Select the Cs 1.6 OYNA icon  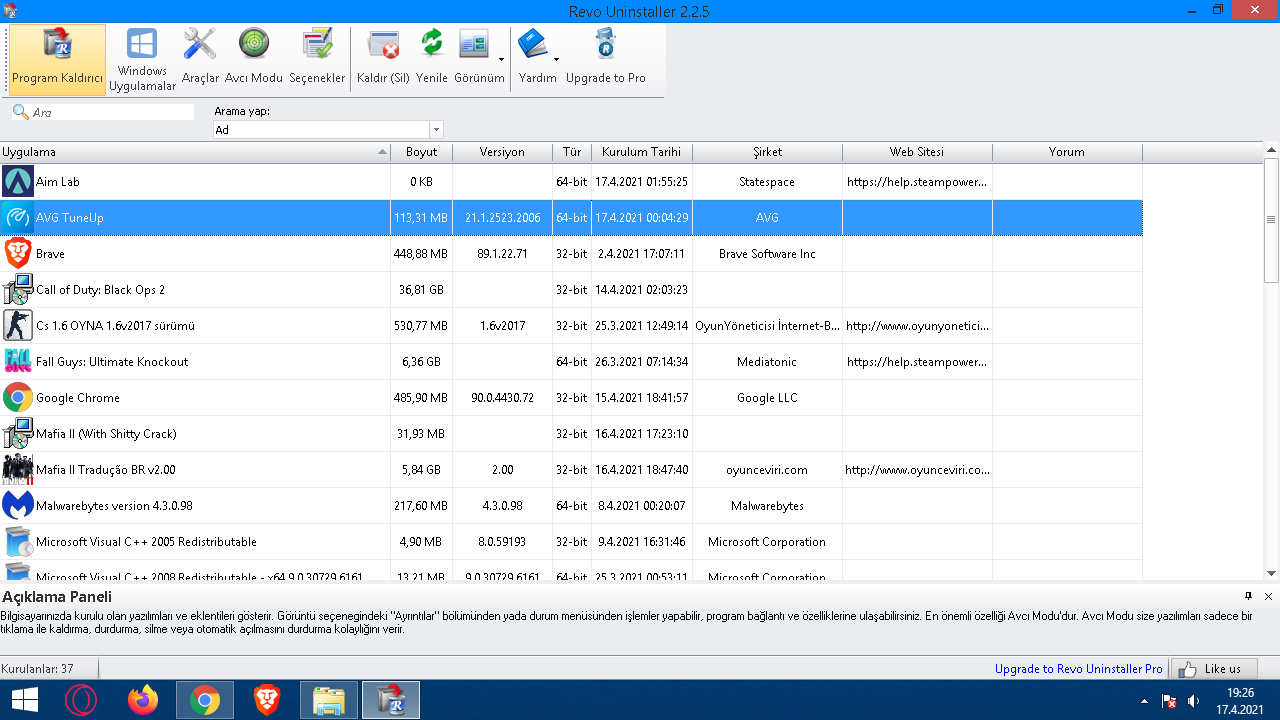(x=18, y=326)
